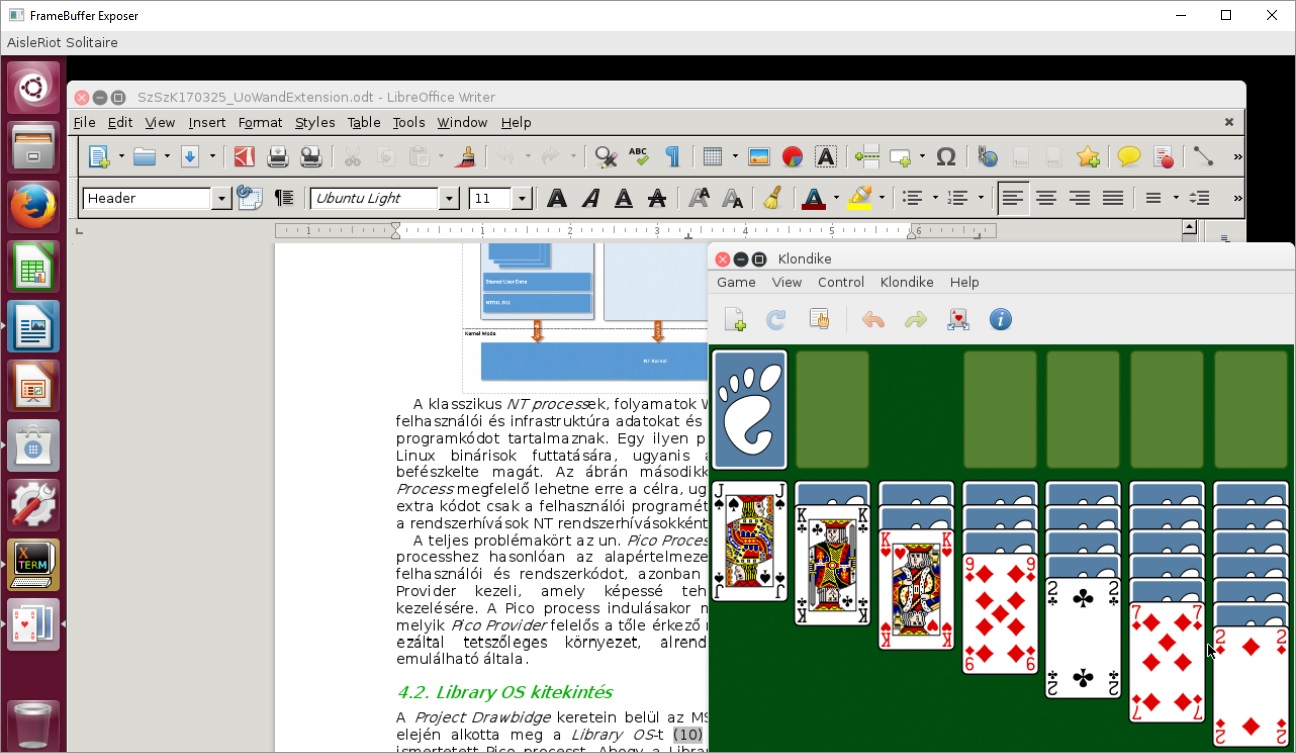Click the Klondike stock deck
Screen dimensions: 1296x753
click(x=749, y=410)
